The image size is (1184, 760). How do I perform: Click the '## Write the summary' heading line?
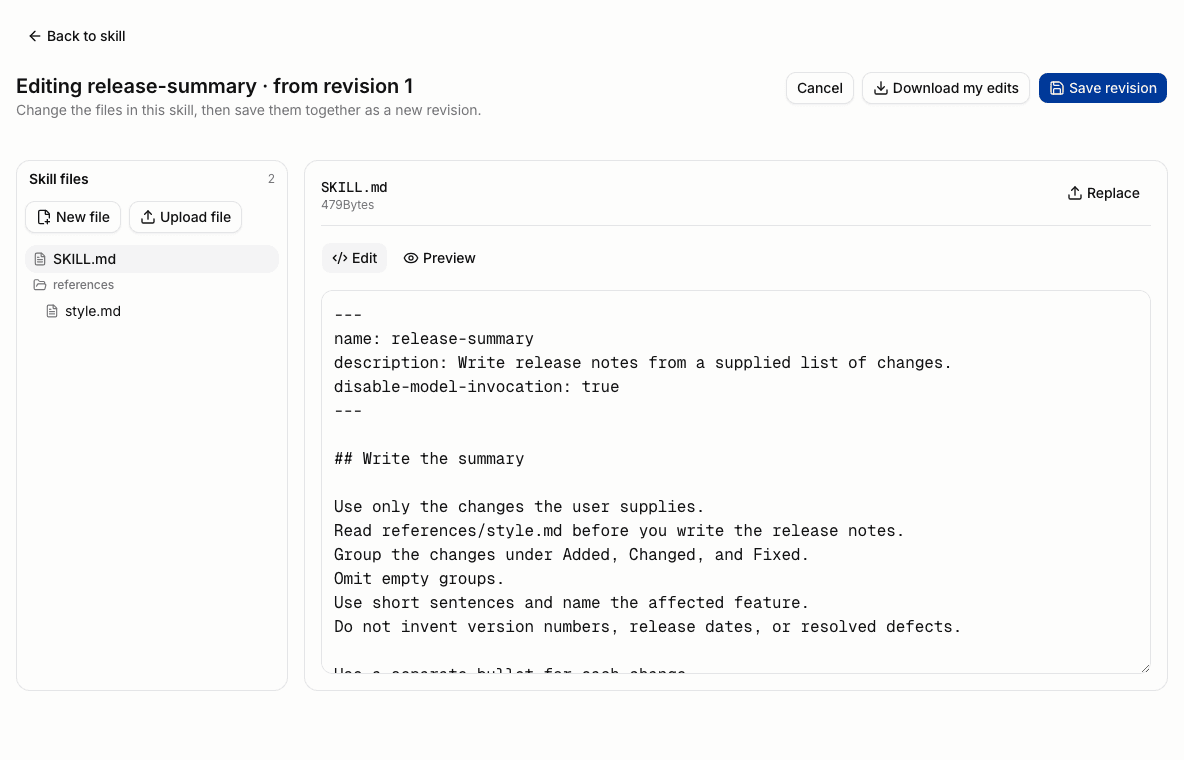click(429, 459)
